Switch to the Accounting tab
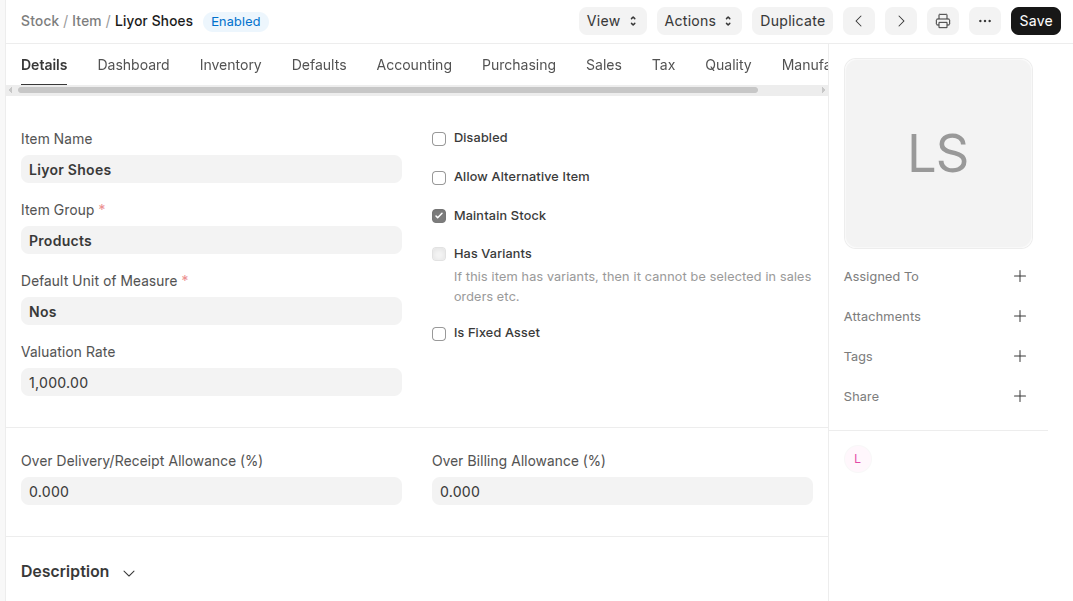The width and height of the screenshot is (1073, 601). pyautogui.click(x=414, y=65)
